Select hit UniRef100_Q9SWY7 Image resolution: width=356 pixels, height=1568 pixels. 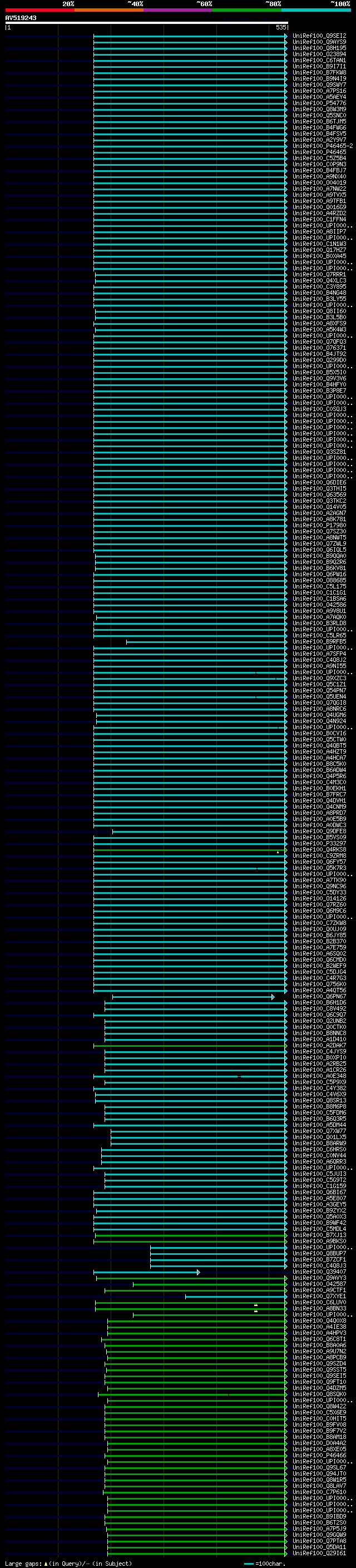(x=319, y=85)
